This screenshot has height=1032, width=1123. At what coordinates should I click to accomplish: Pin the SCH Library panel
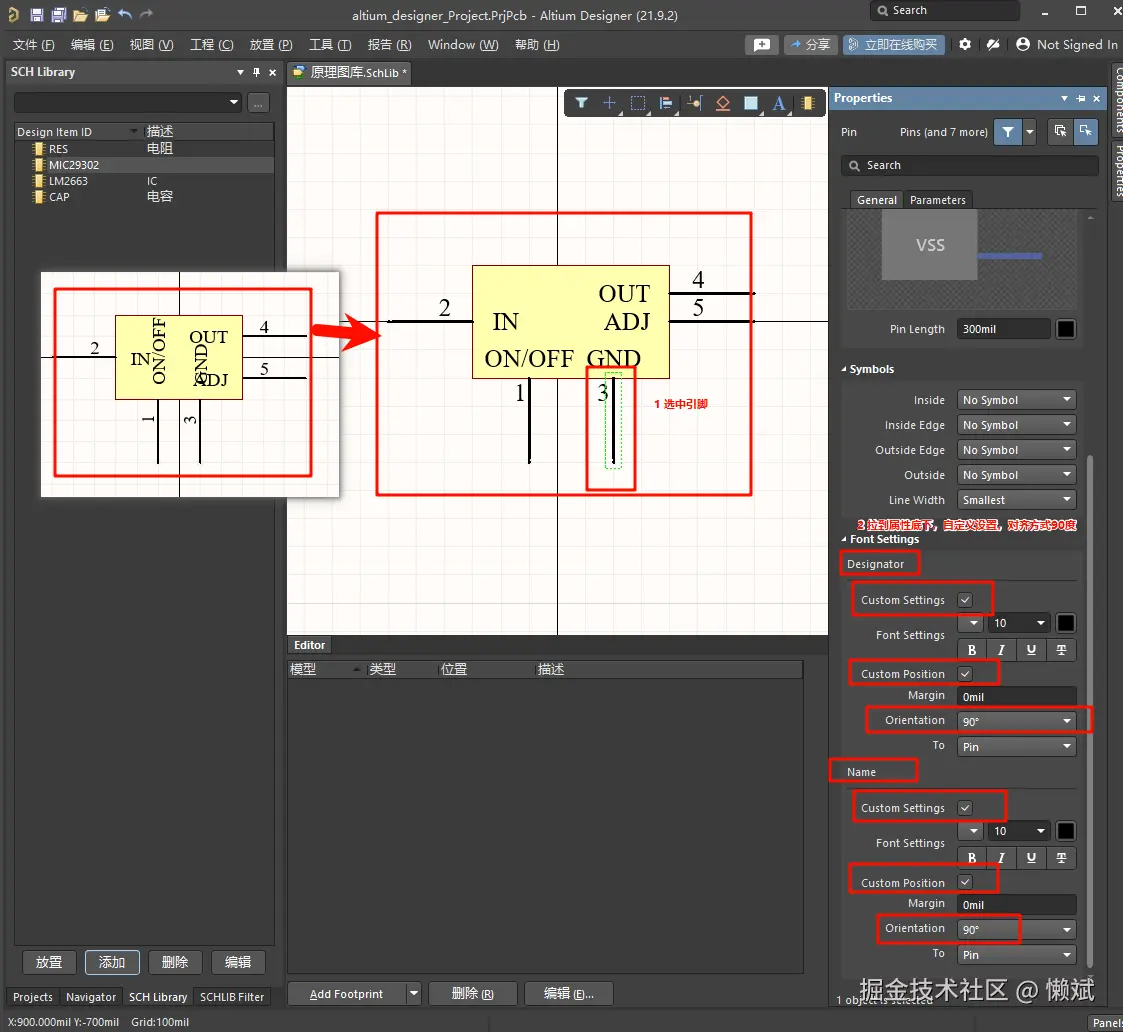[x=256, y=72]
